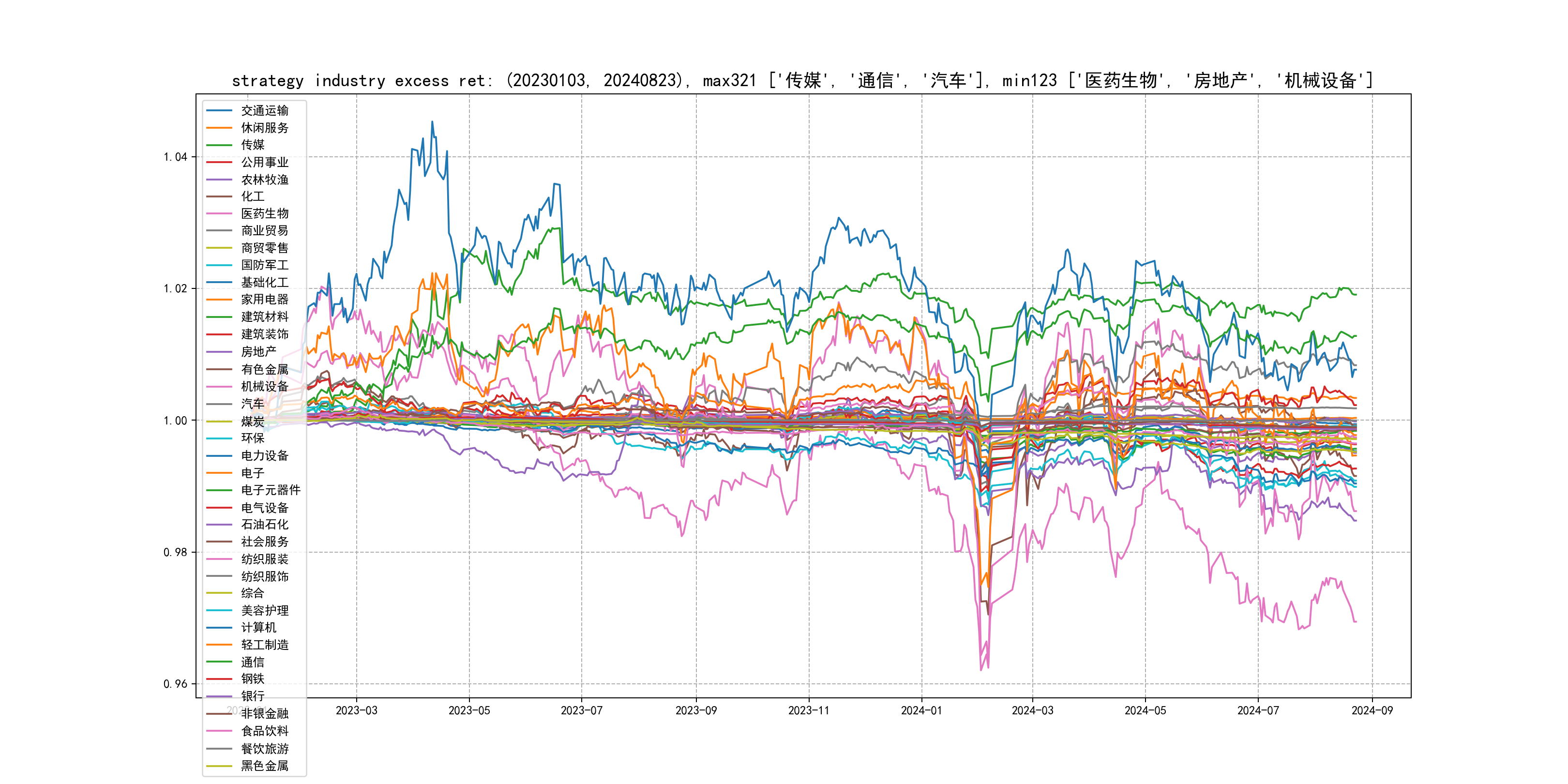Image resolution: width=1568 pixels, height=784 pixels.
Task: Click the 房地产 legend entry
Action: coord(258,352)
